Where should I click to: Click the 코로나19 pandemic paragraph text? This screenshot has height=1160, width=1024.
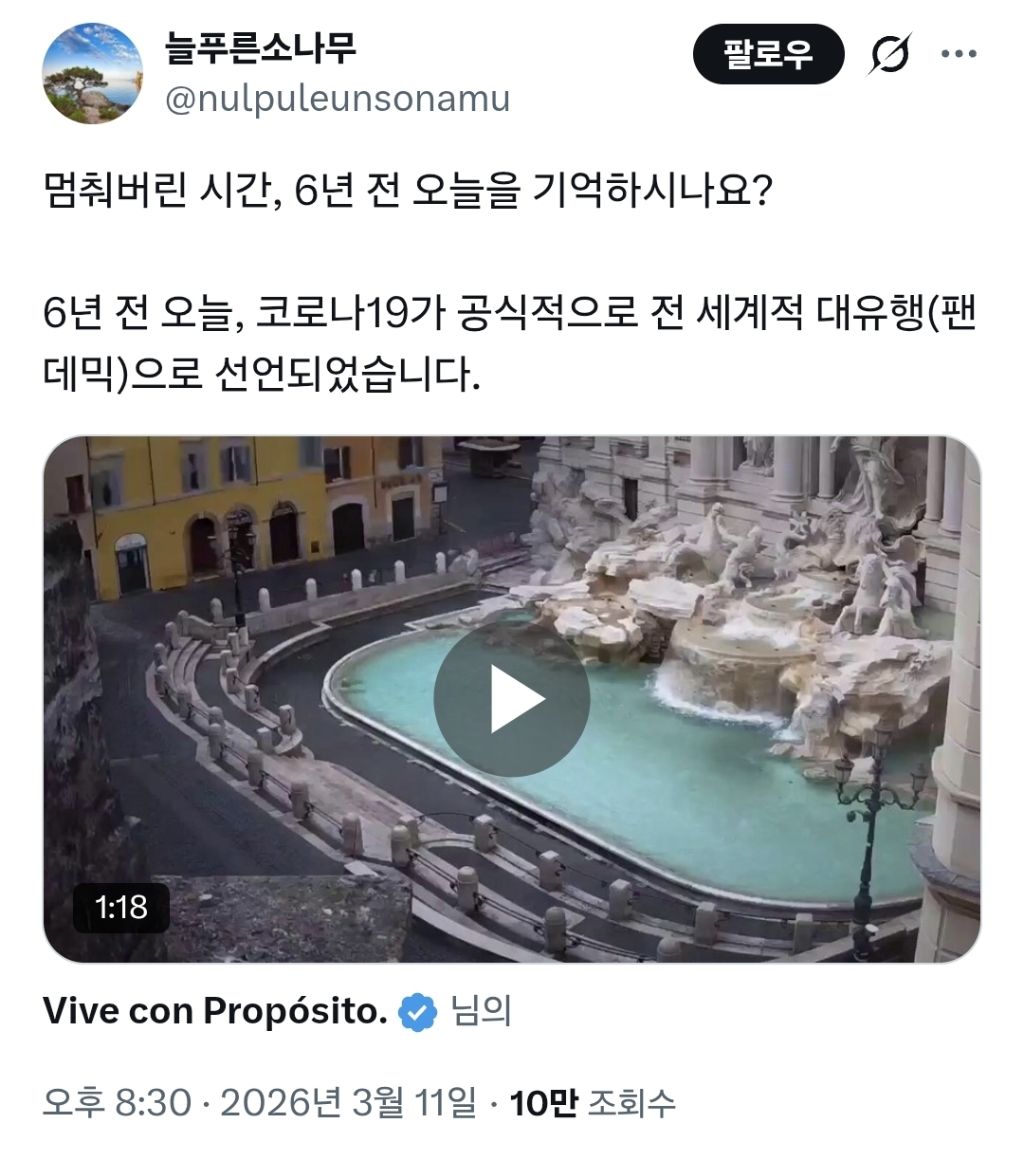(511, 344)
